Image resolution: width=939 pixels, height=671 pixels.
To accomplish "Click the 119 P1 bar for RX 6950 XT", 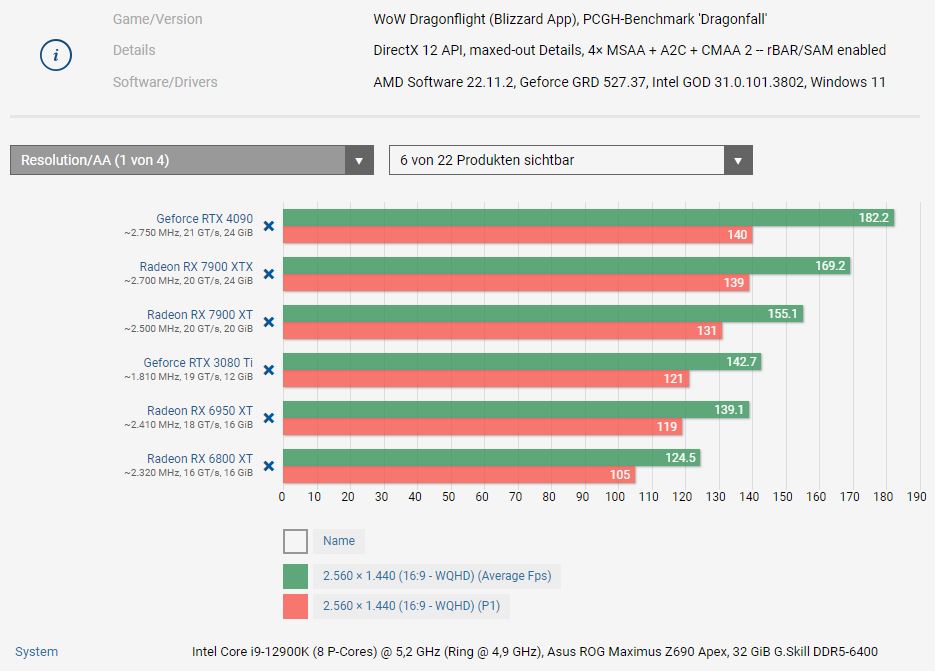I will click(x=483, y=427).
